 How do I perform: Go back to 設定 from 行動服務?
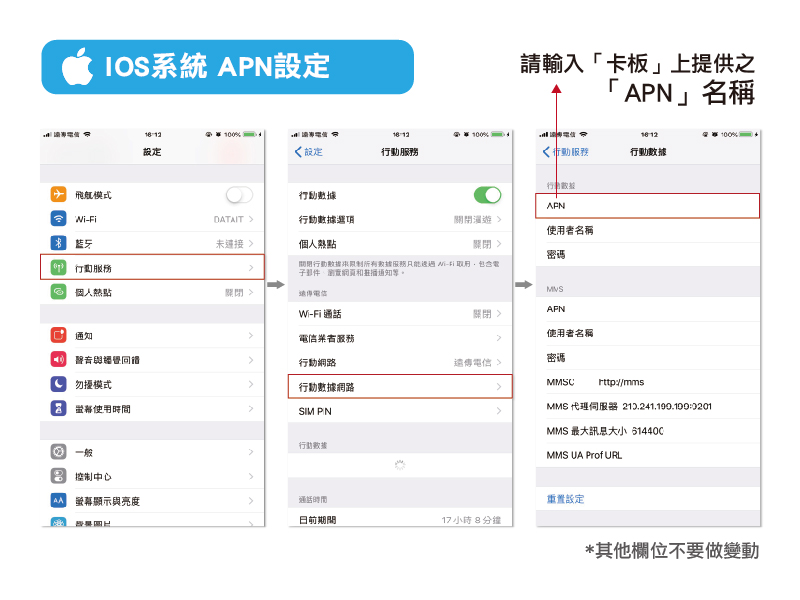click(x=308, y=152)
